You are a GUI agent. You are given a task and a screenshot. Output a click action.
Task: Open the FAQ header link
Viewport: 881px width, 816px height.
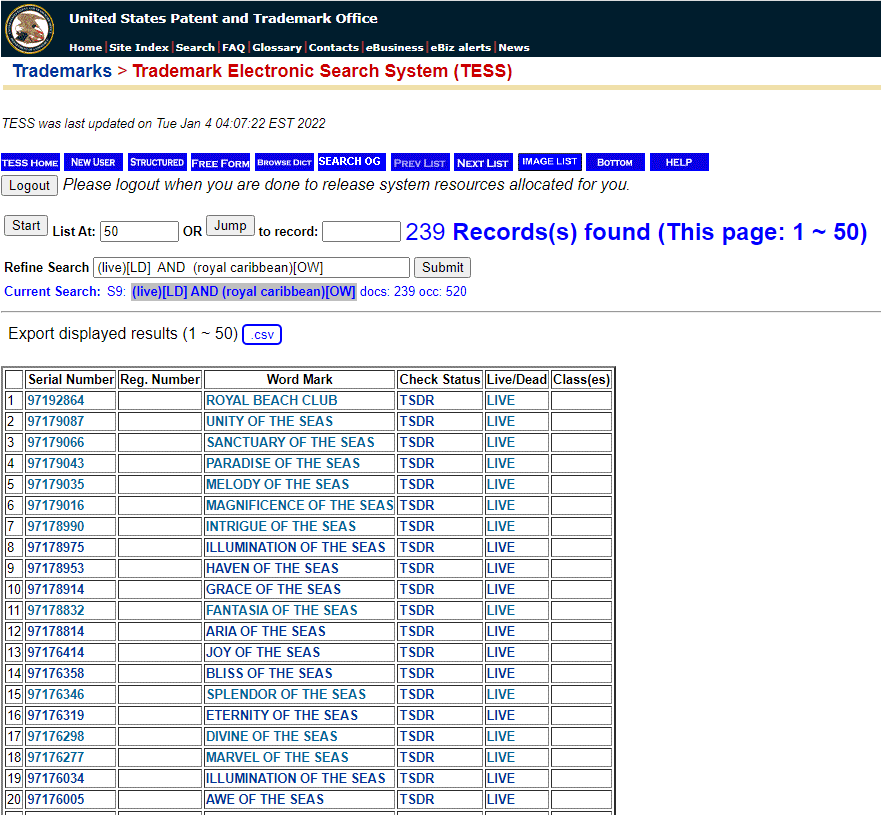[x=234, y=48]
